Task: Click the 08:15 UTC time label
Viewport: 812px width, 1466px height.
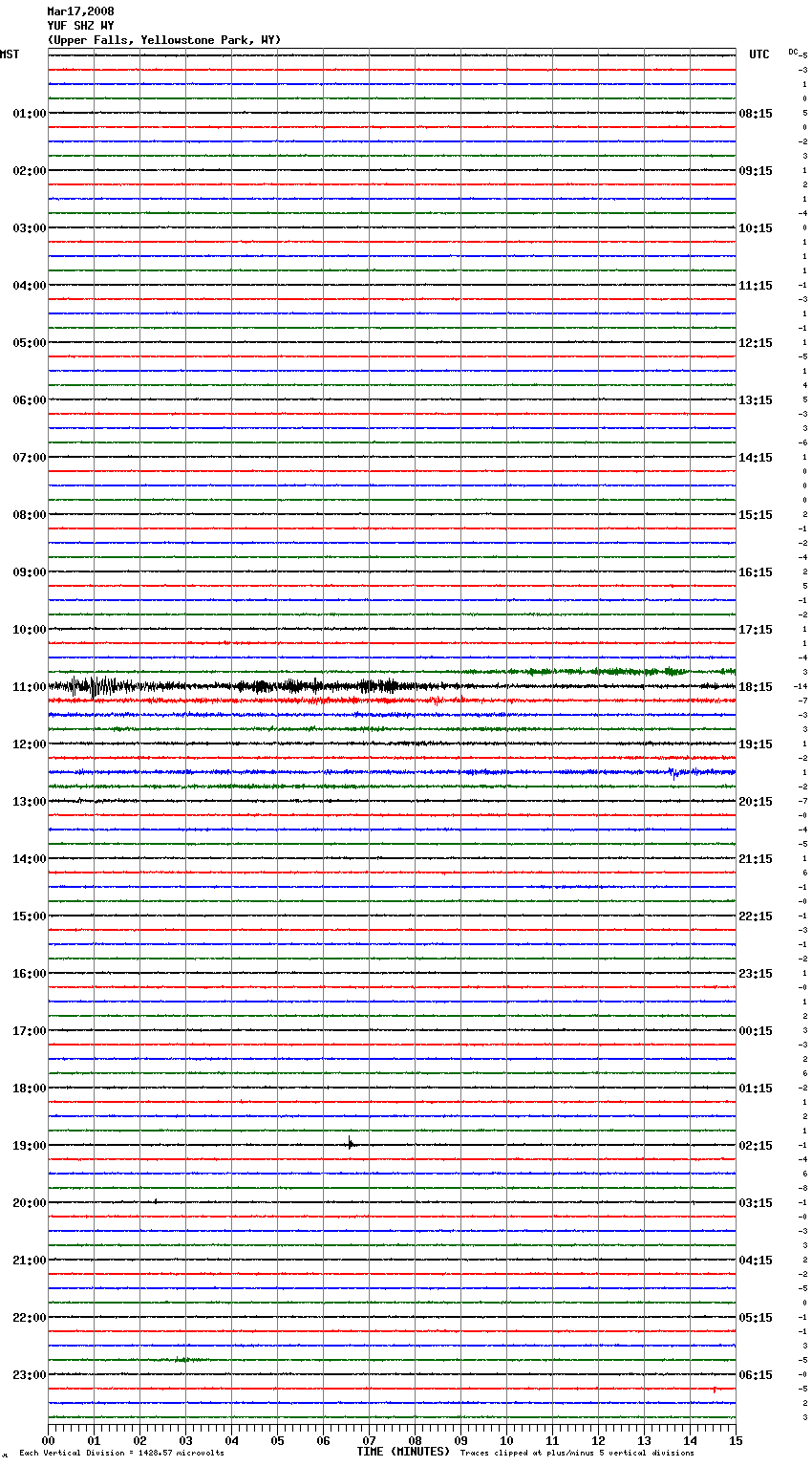Action: pyautogui.click(x=756, y=114)
